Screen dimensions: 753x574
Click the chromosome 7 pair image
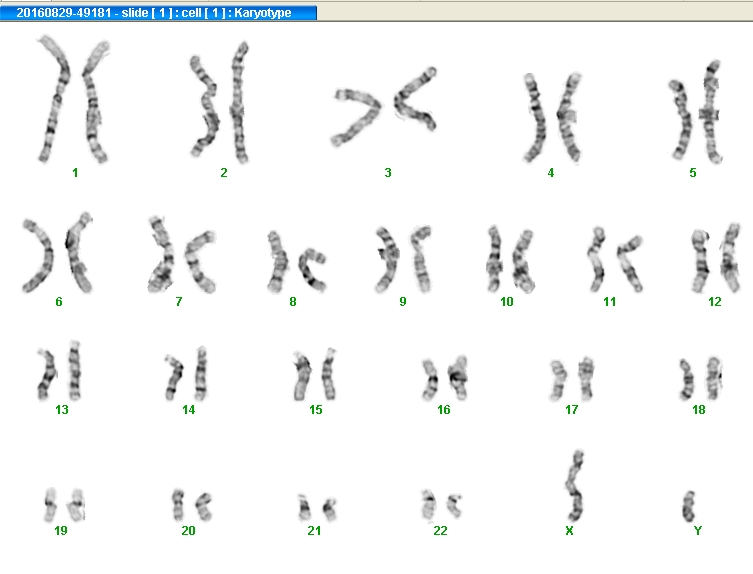tap(182, 255)
